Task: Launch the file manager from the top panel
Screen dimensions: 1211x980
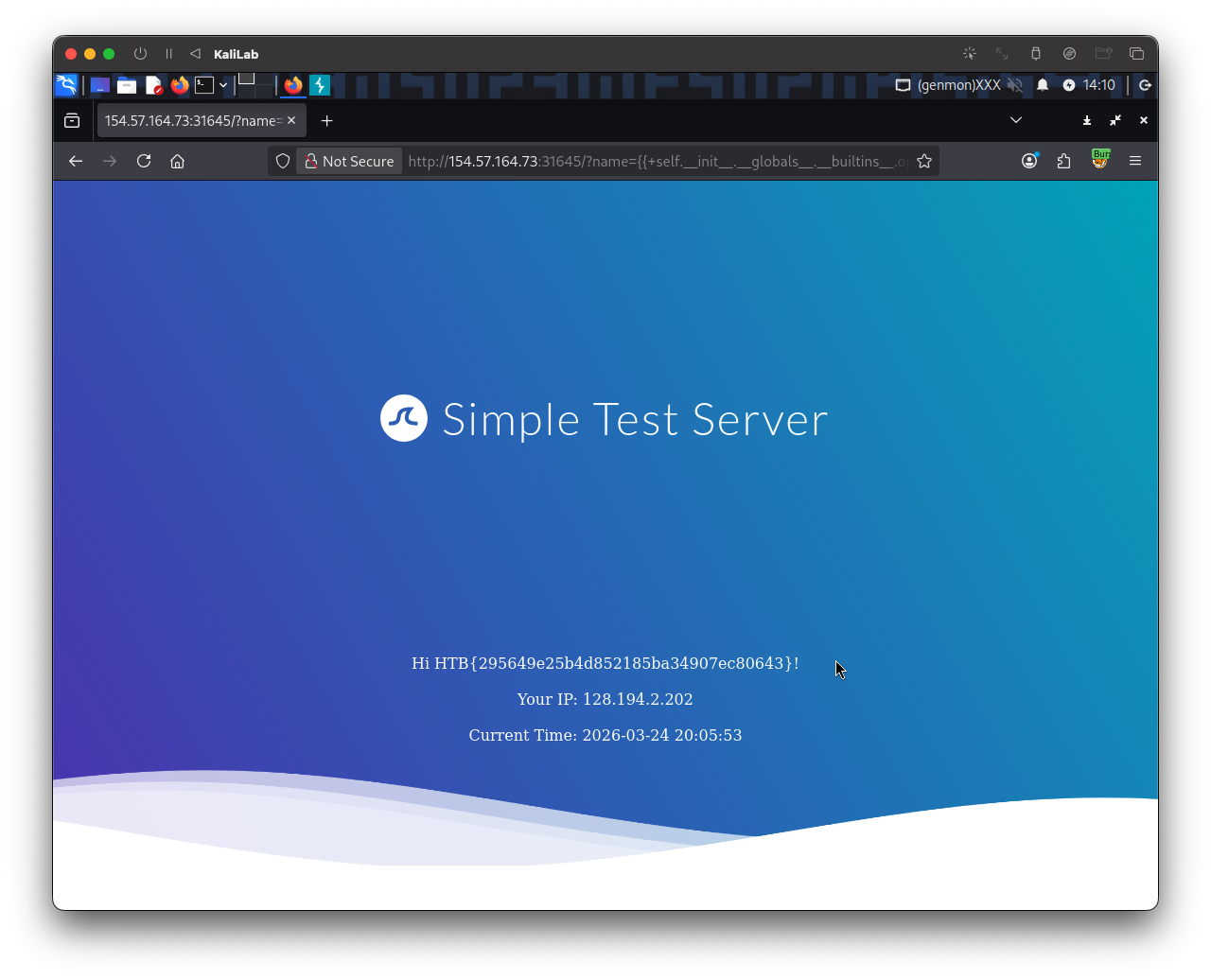Action: 126,85
